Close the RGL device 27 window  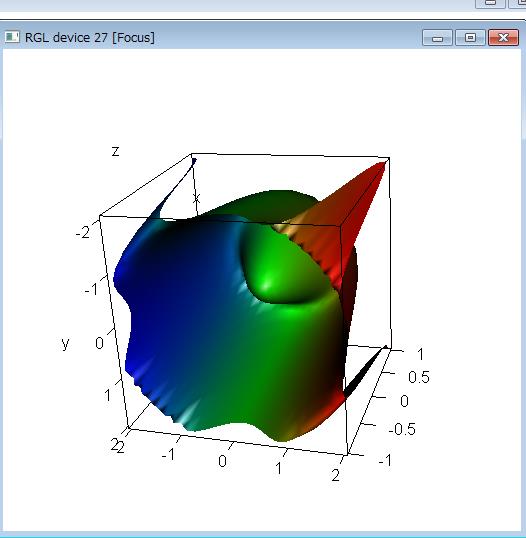[x=503, y=37]
